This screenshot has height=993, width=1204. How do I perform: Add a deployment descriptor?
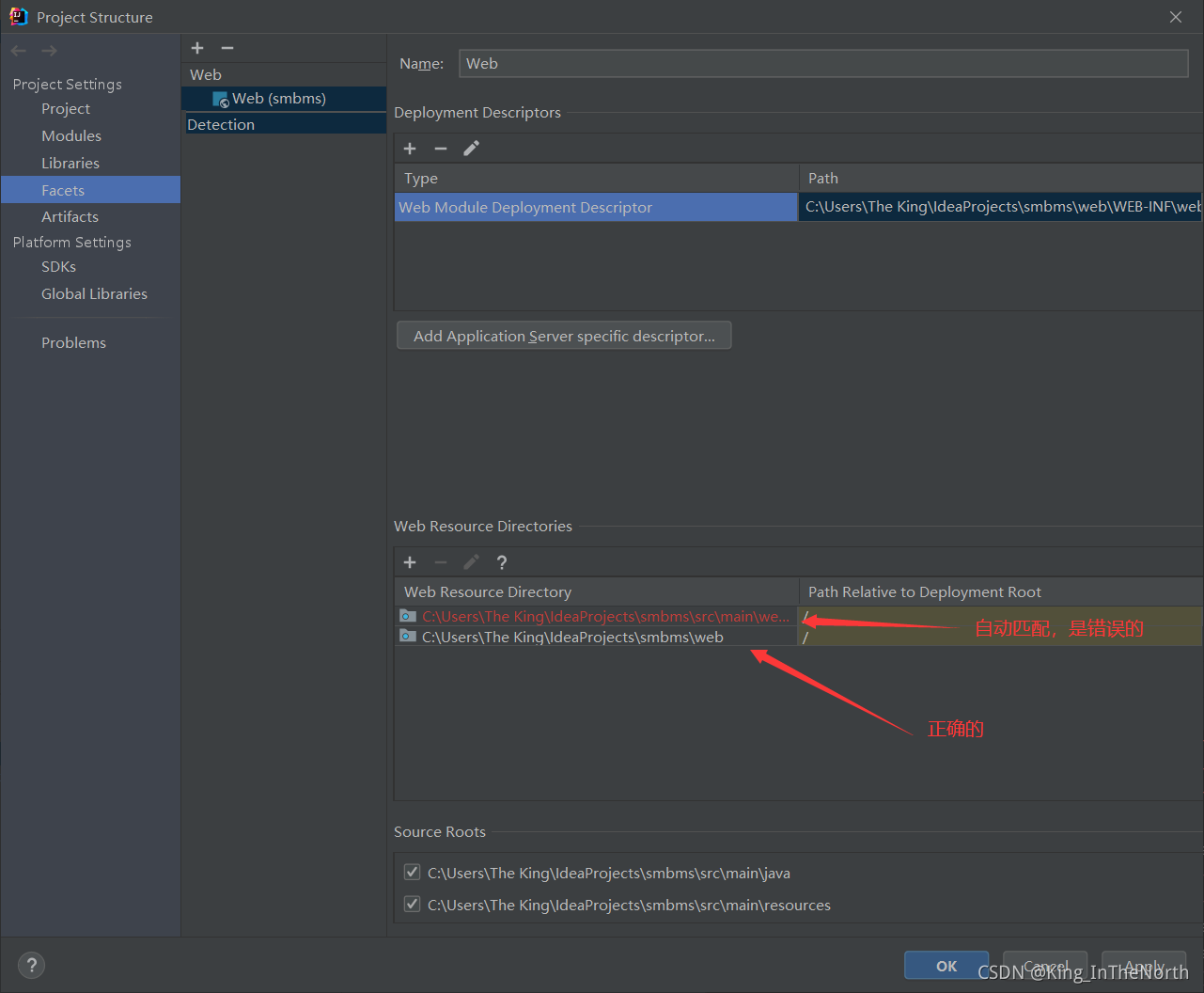pyautogui.click(x=410, y=149)
